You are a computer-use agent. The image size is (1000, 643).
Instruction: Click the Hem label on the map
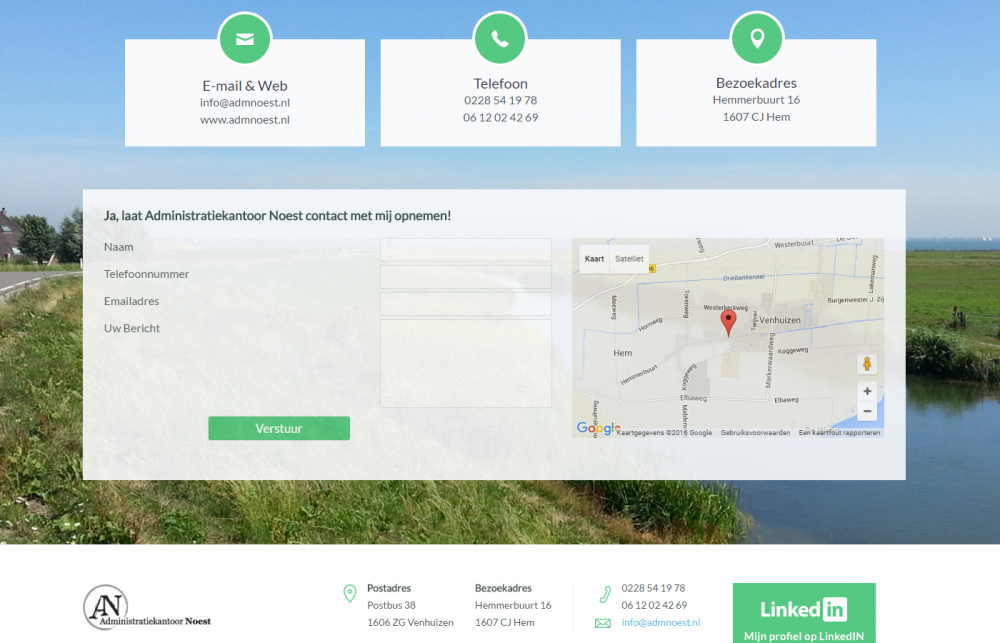pyautogui.click(x=623, y=353)
